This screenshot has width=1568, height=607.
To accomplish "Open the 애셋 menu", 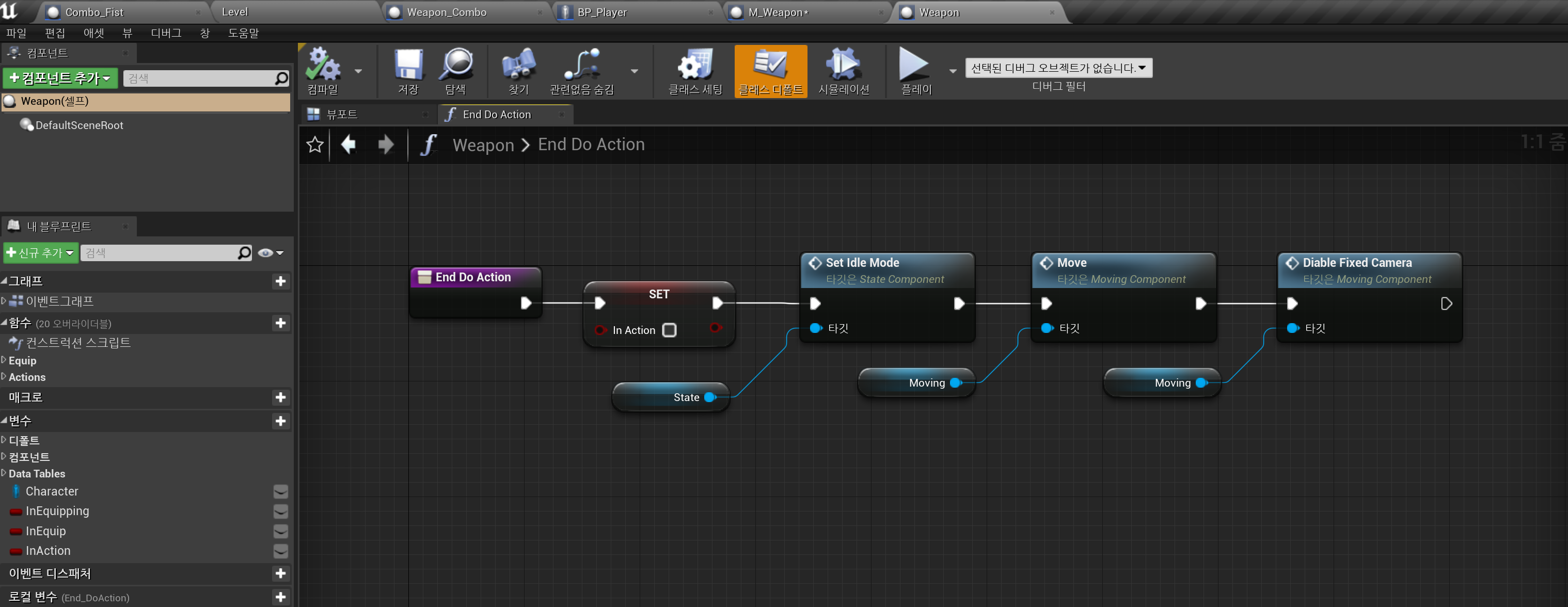I will (94, 33).
